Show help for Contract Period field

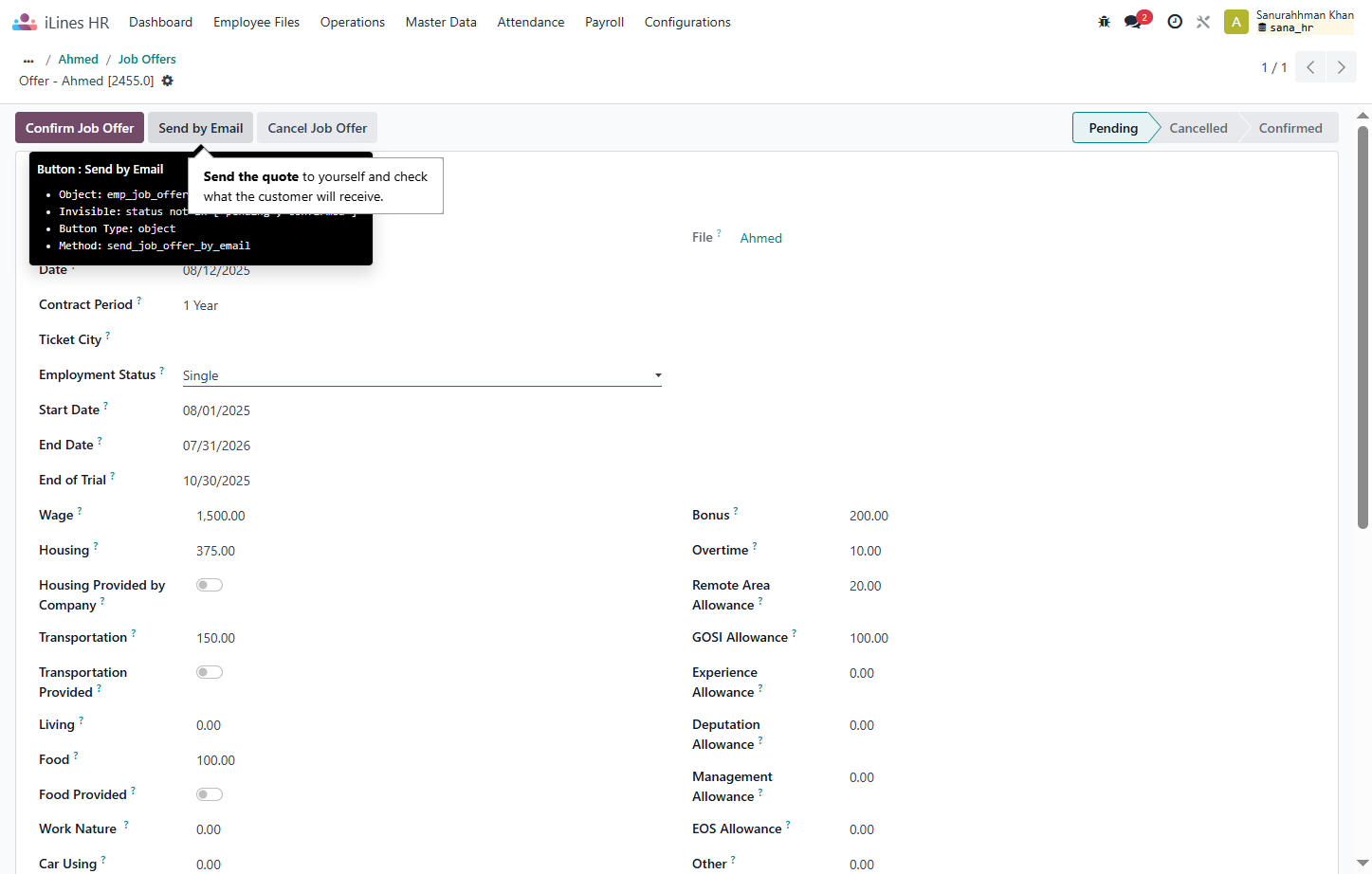click(138, 300)
